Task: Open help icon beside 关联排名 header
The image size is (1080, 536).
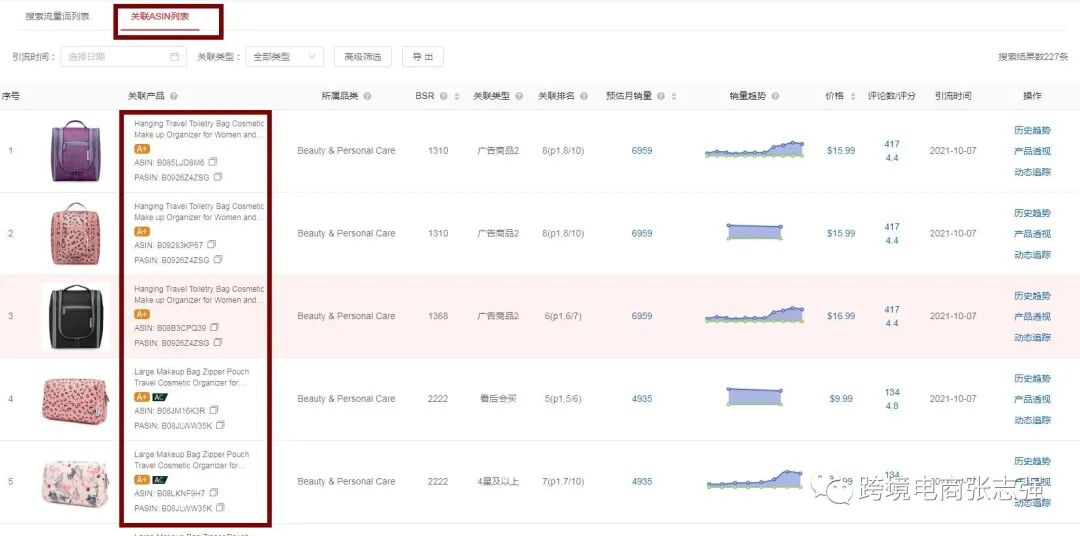Action: point(584,96)
